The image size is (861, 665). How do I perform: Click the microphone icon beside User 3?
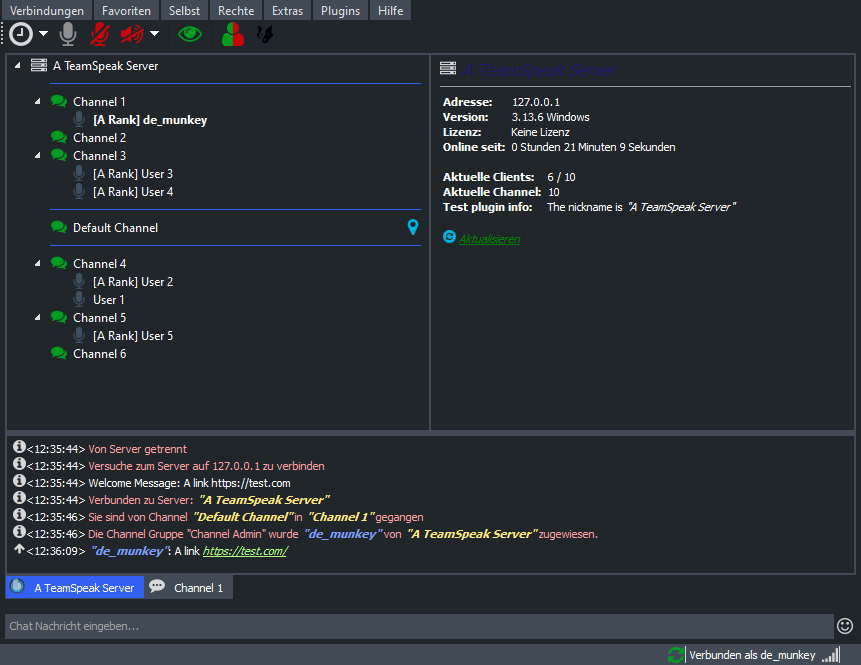[79, 174]
